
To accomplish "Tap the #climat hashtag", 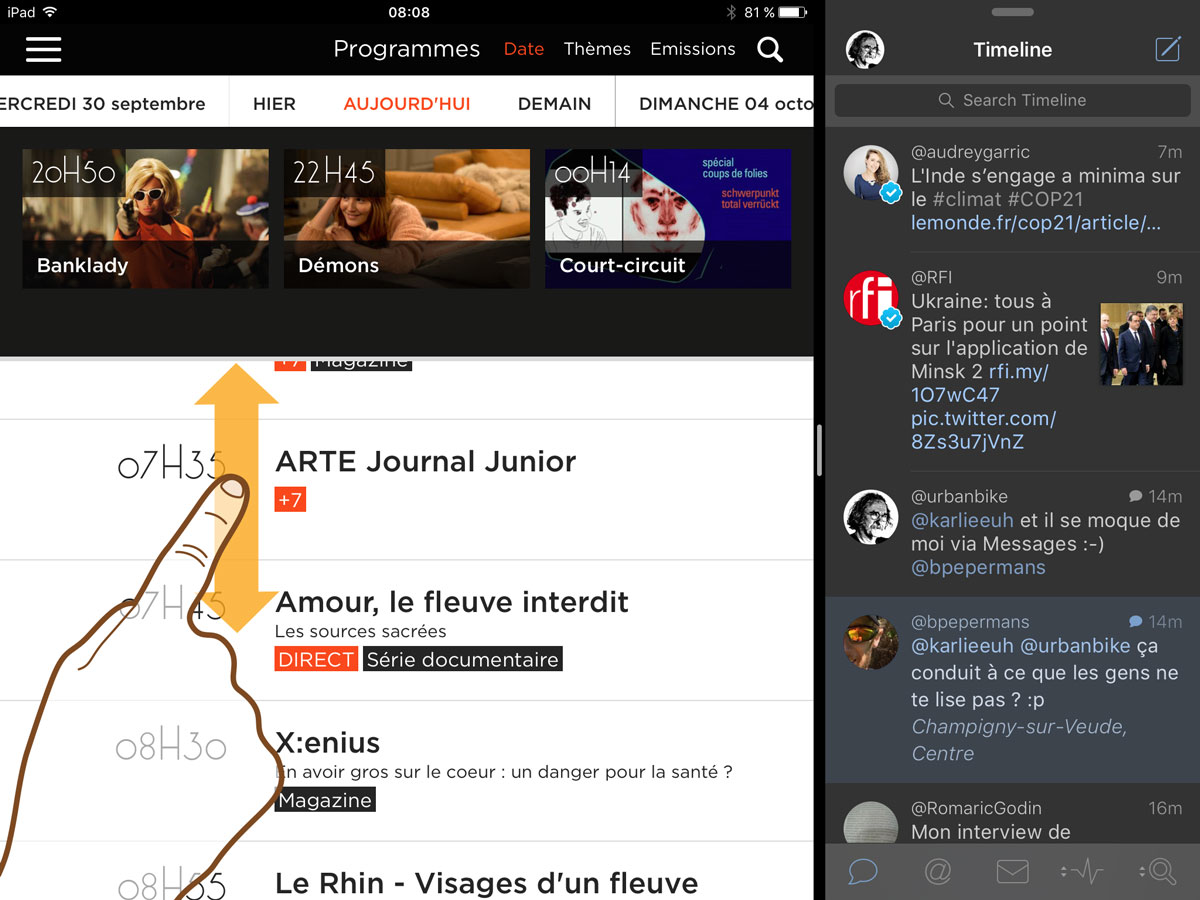I will coord(967,198).
